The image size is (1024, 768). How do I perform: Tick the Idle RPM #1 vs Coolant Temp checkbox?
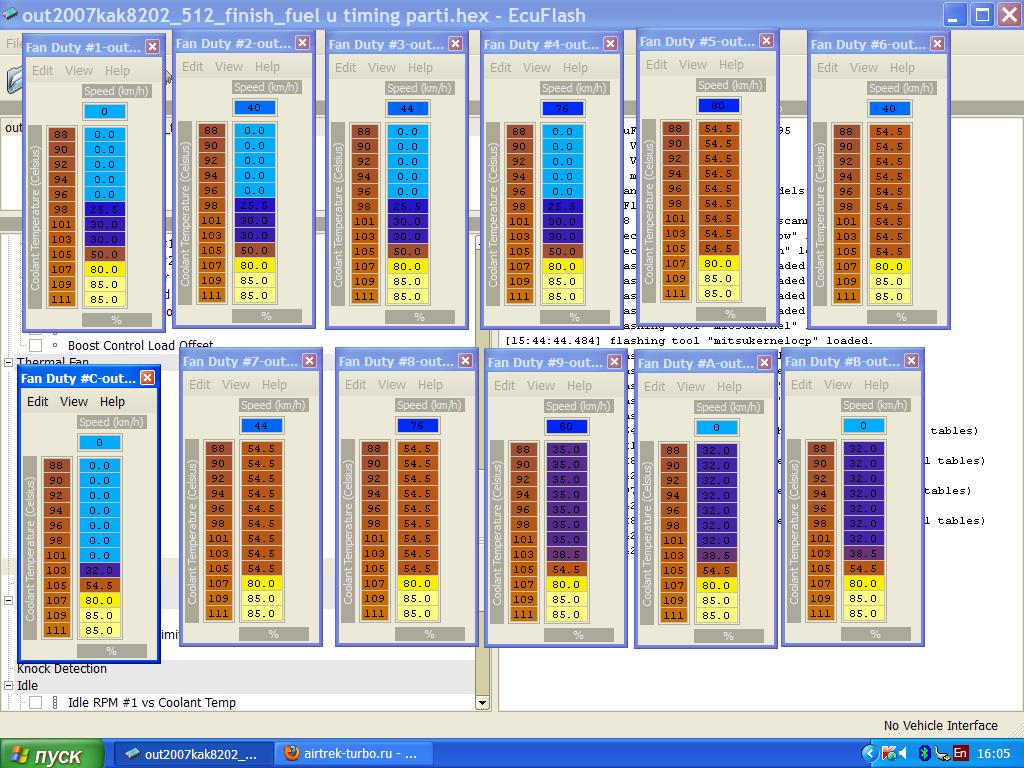[x=35, y=703]
